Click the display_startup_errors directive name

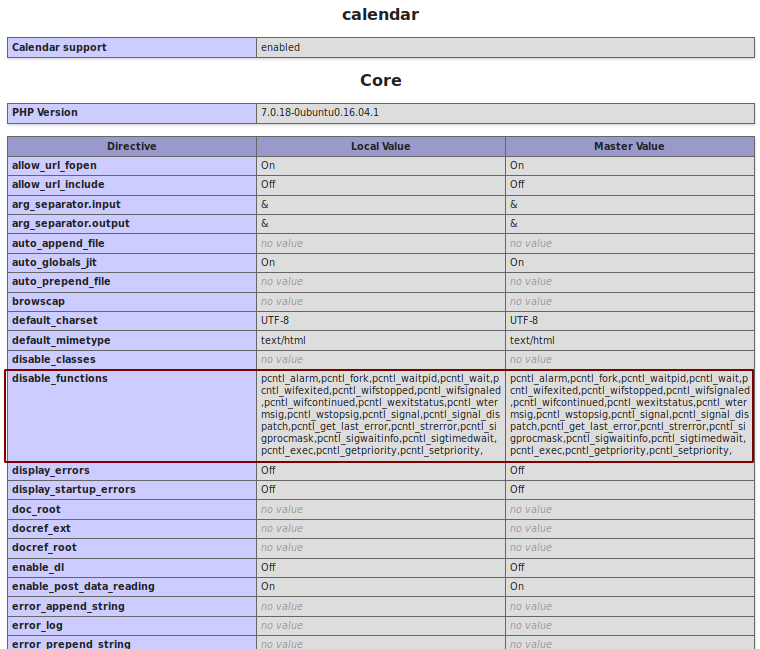(x=73, y=490)
